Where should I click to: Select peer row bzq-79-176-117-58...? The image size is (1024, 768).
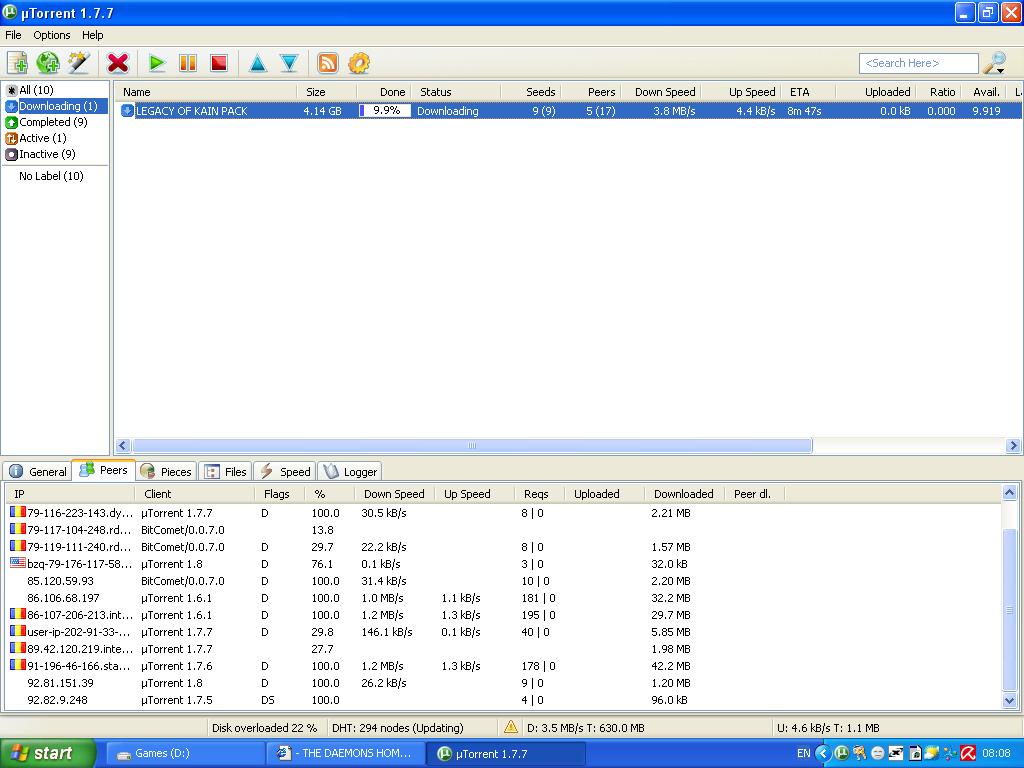click(503, 564)
